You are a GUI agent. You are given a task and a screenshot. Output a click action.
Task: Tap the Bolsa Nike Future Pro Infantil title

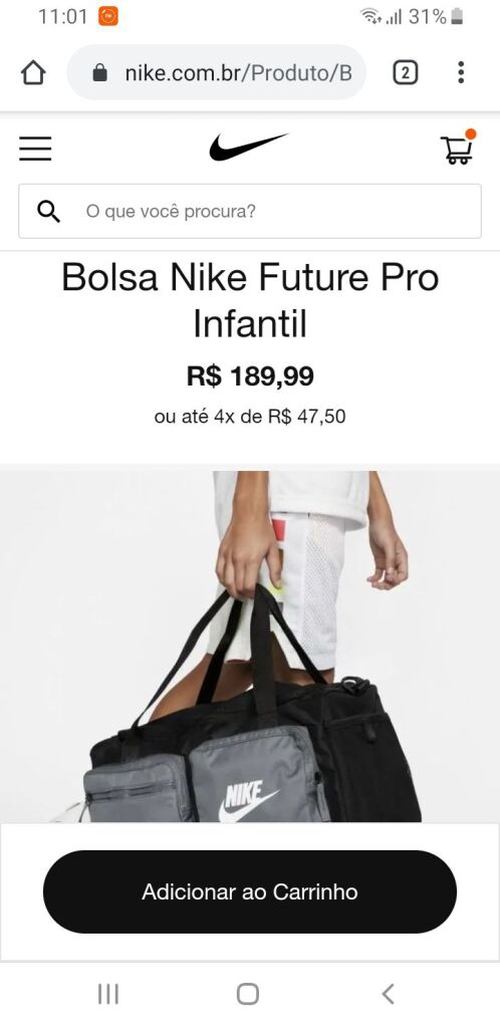(x=250, y=301)
